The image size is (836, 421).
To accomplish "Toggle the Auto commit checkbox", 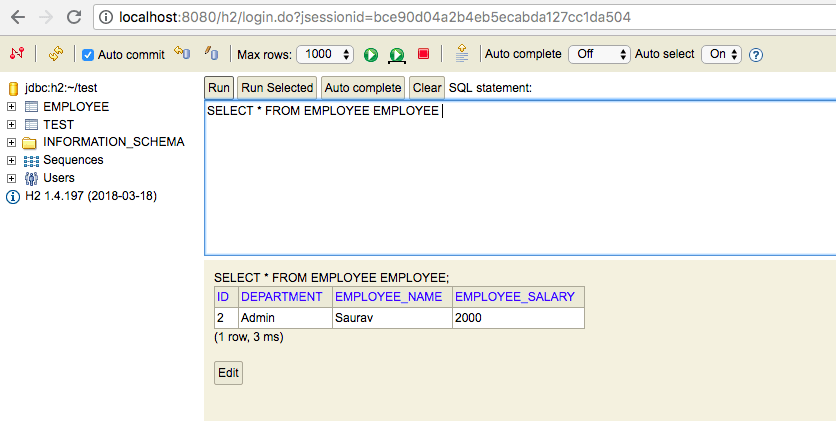I will (88, 54).
